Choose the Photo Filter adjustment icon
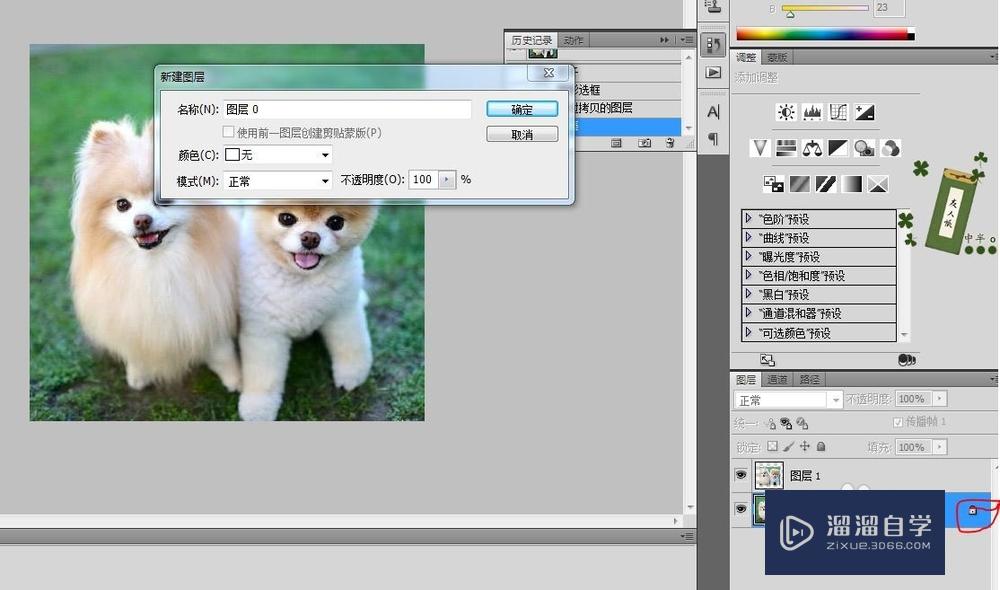The image size is (1000, 590). pos(864,148)
